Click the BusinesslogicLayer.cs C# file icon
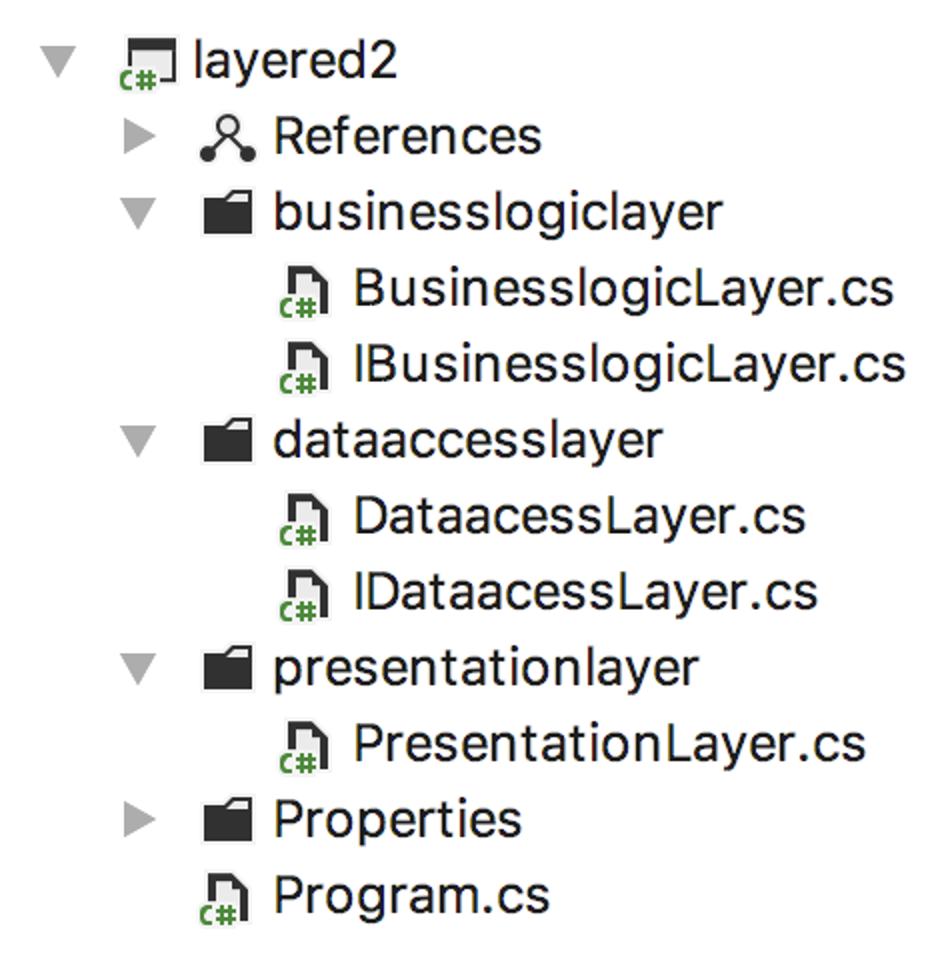 [x=303, y=291]
